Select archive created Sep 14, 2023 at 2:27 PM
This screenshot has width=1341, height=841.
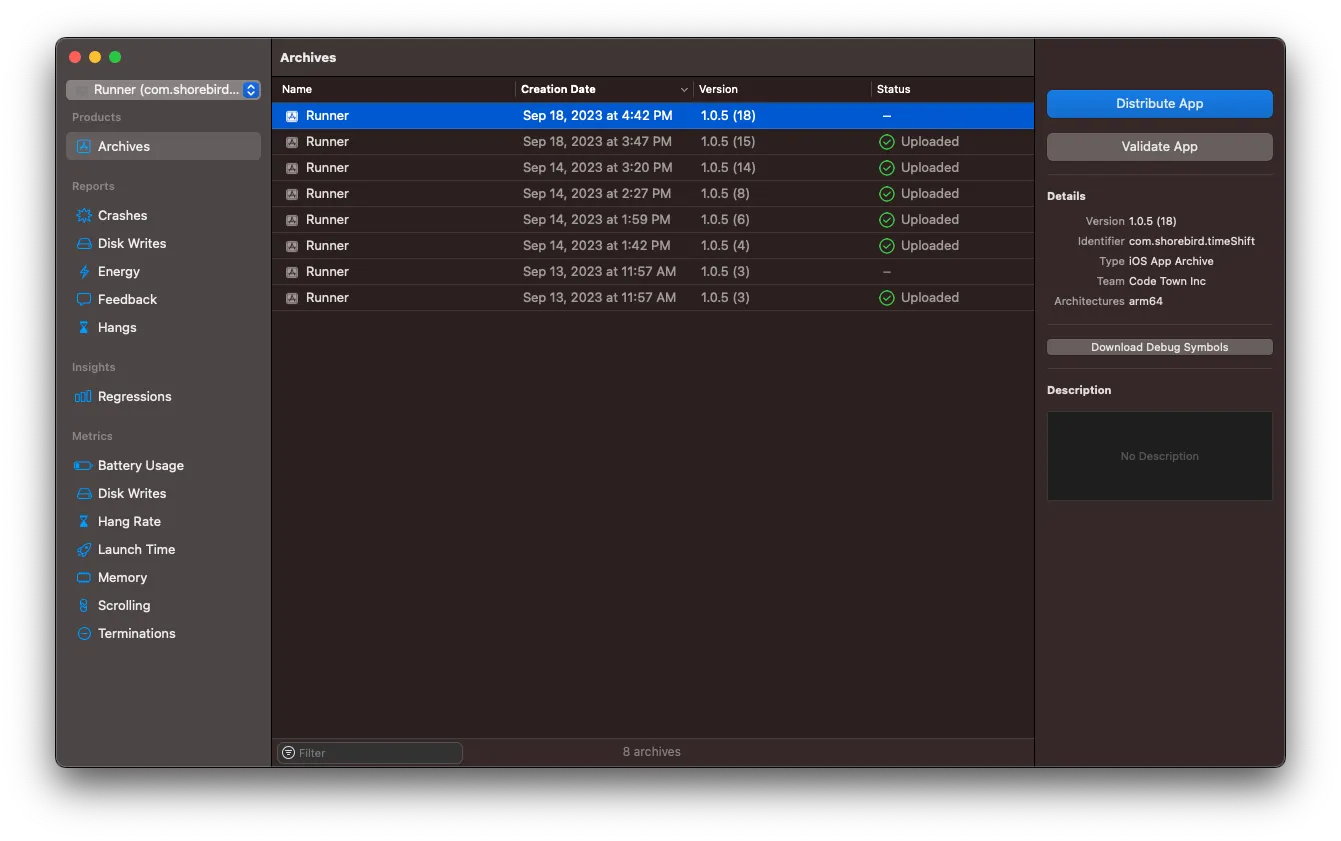pyautogui.click(x=653, y=194)
